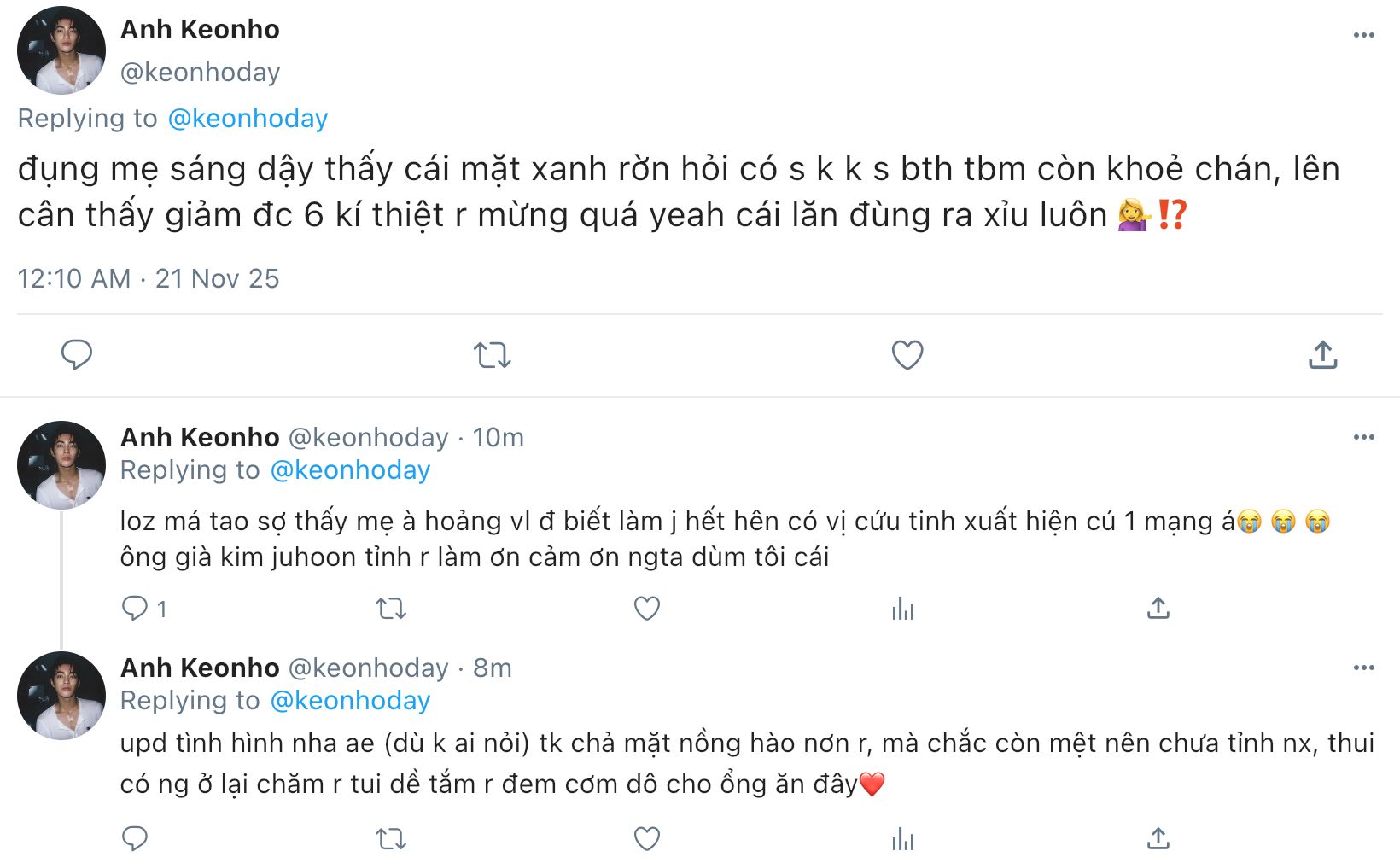The width and height of the screenshot is (1400, 863).
Task: Open the profile picture on the 8m reply
Action: [61, 696]
